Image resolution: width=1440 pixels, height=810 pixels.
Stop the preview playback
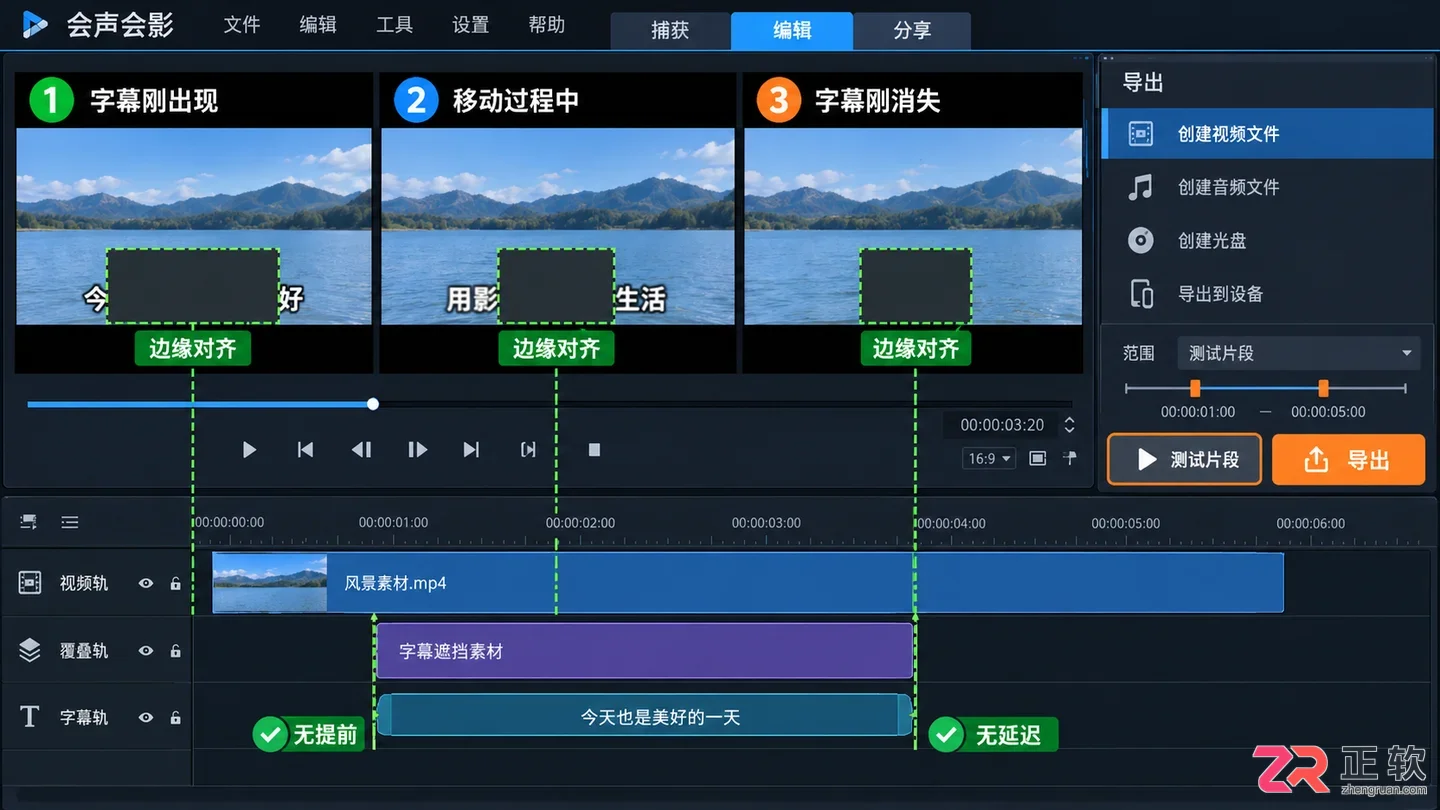click(x=594, y=450)
